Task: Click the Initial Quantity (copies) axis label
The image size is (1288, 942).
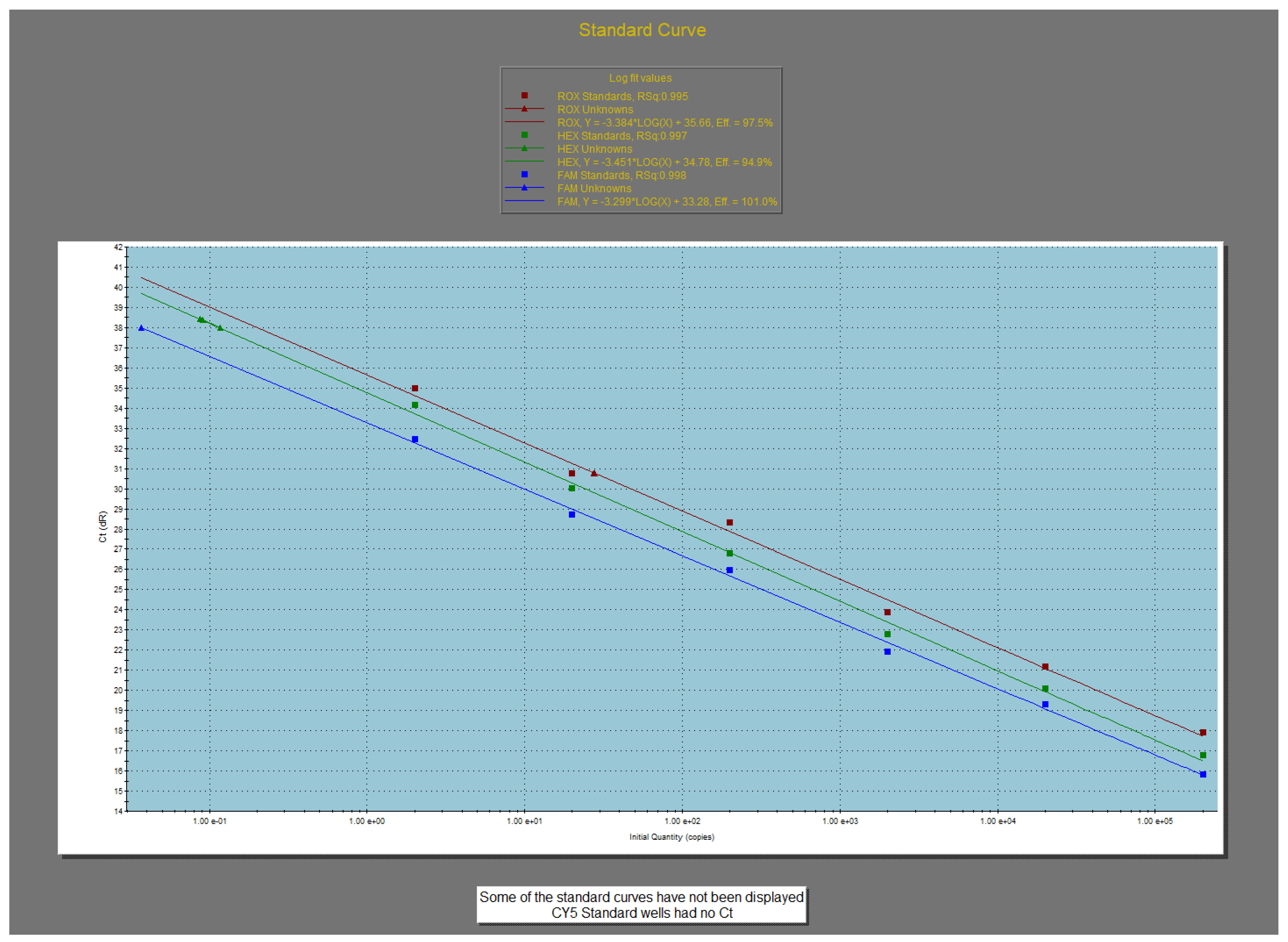Action: (671, 837)
